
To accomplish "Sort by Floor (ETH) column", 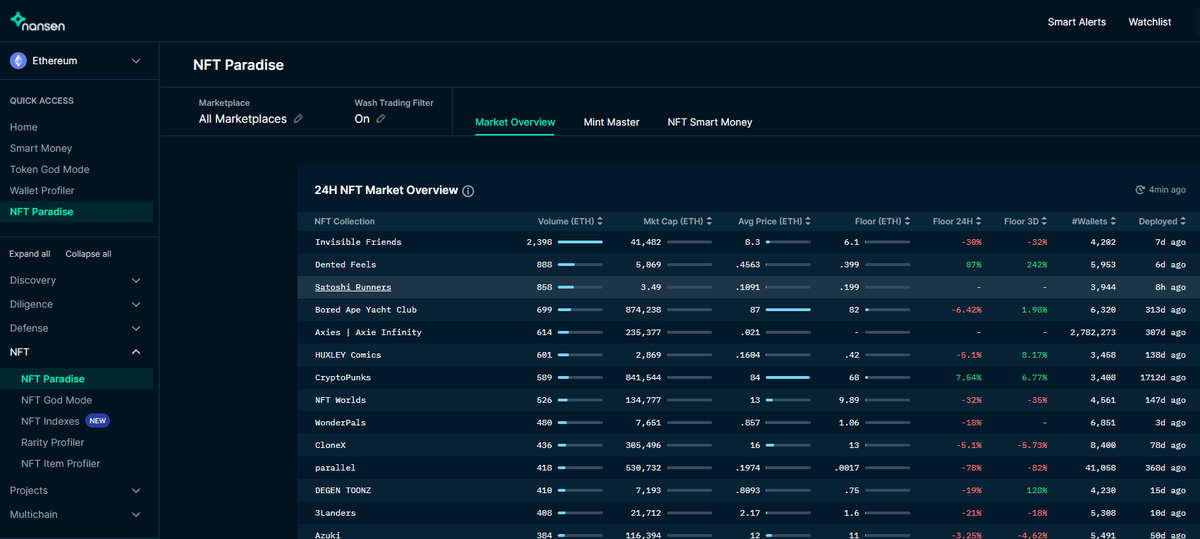I will pos(882,221).
